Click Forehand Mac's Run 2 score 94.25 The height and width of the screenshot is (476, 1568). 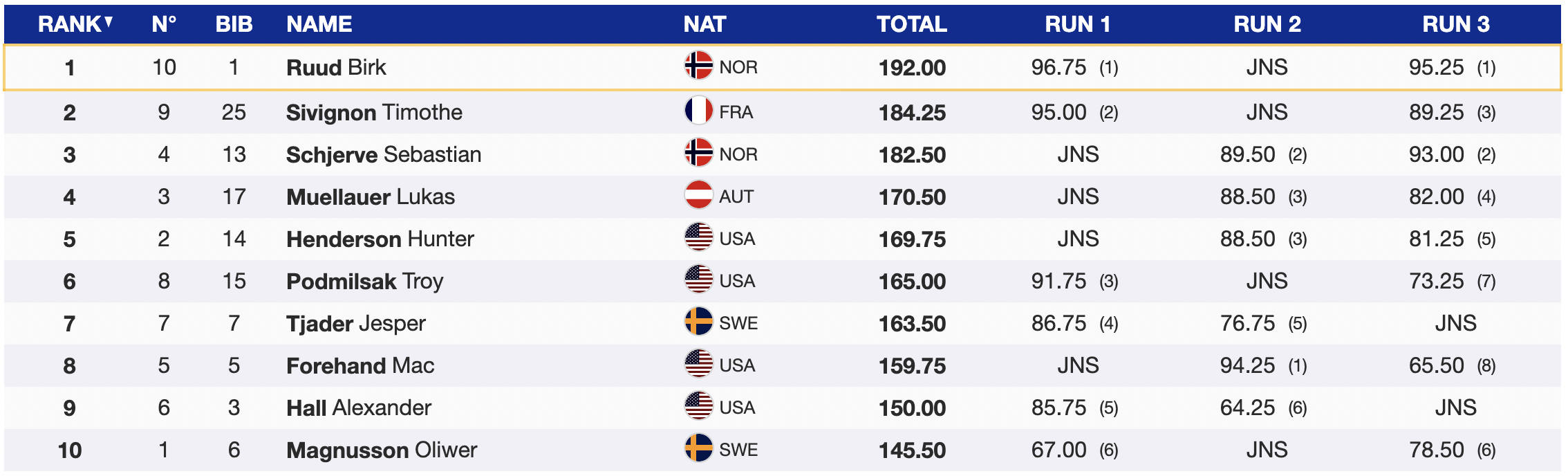tap(1247, 365)
